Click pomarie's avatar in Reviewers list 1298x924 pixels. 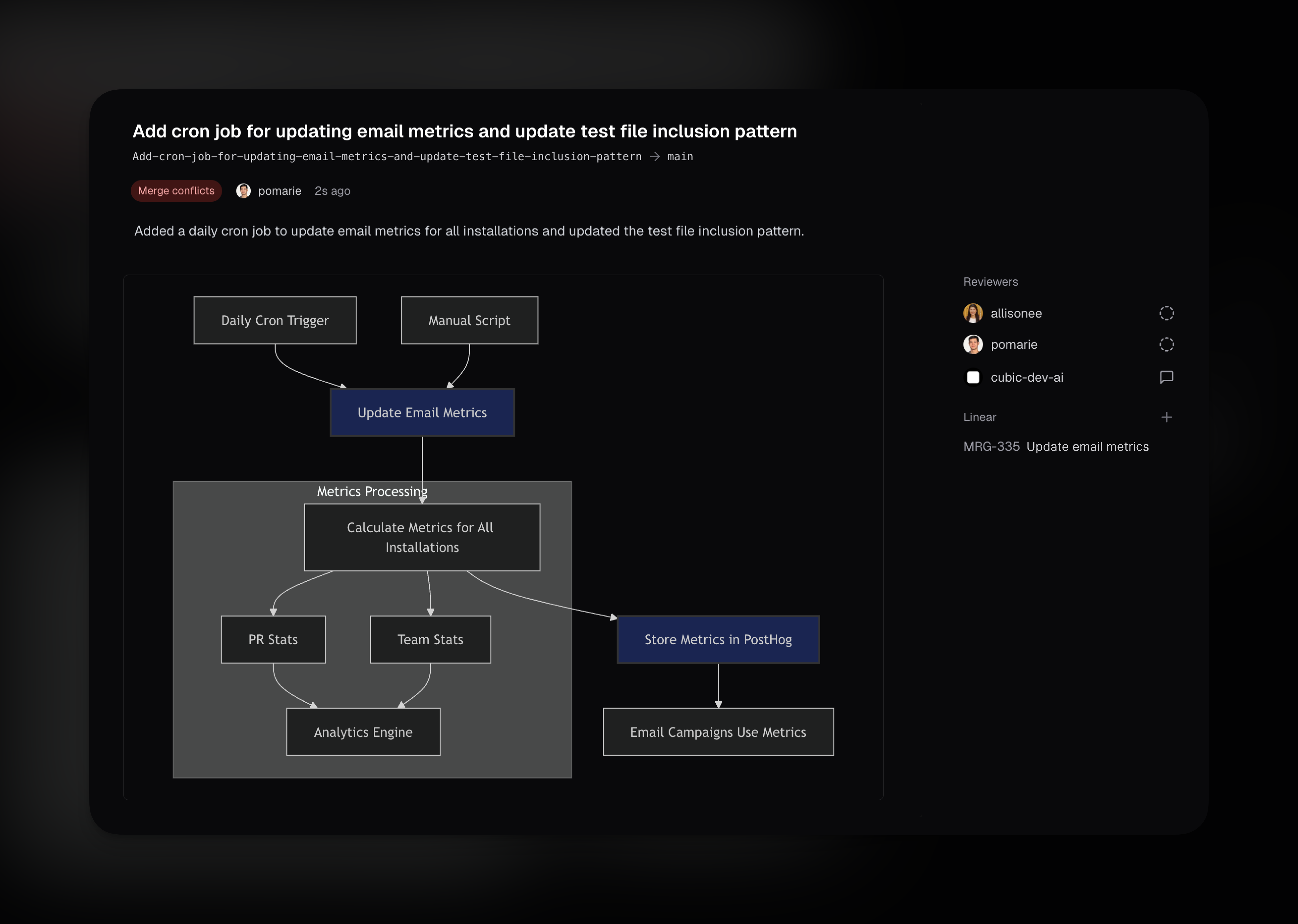972,344
